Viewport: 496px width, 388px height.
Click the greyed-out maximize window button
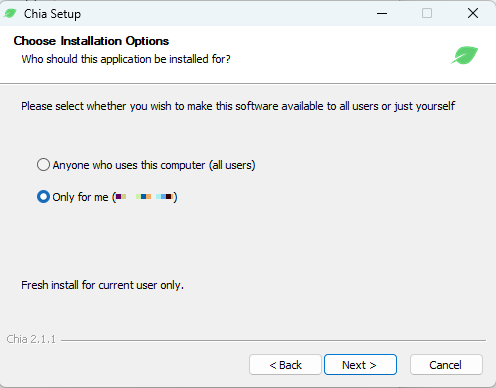pos(427,13)
